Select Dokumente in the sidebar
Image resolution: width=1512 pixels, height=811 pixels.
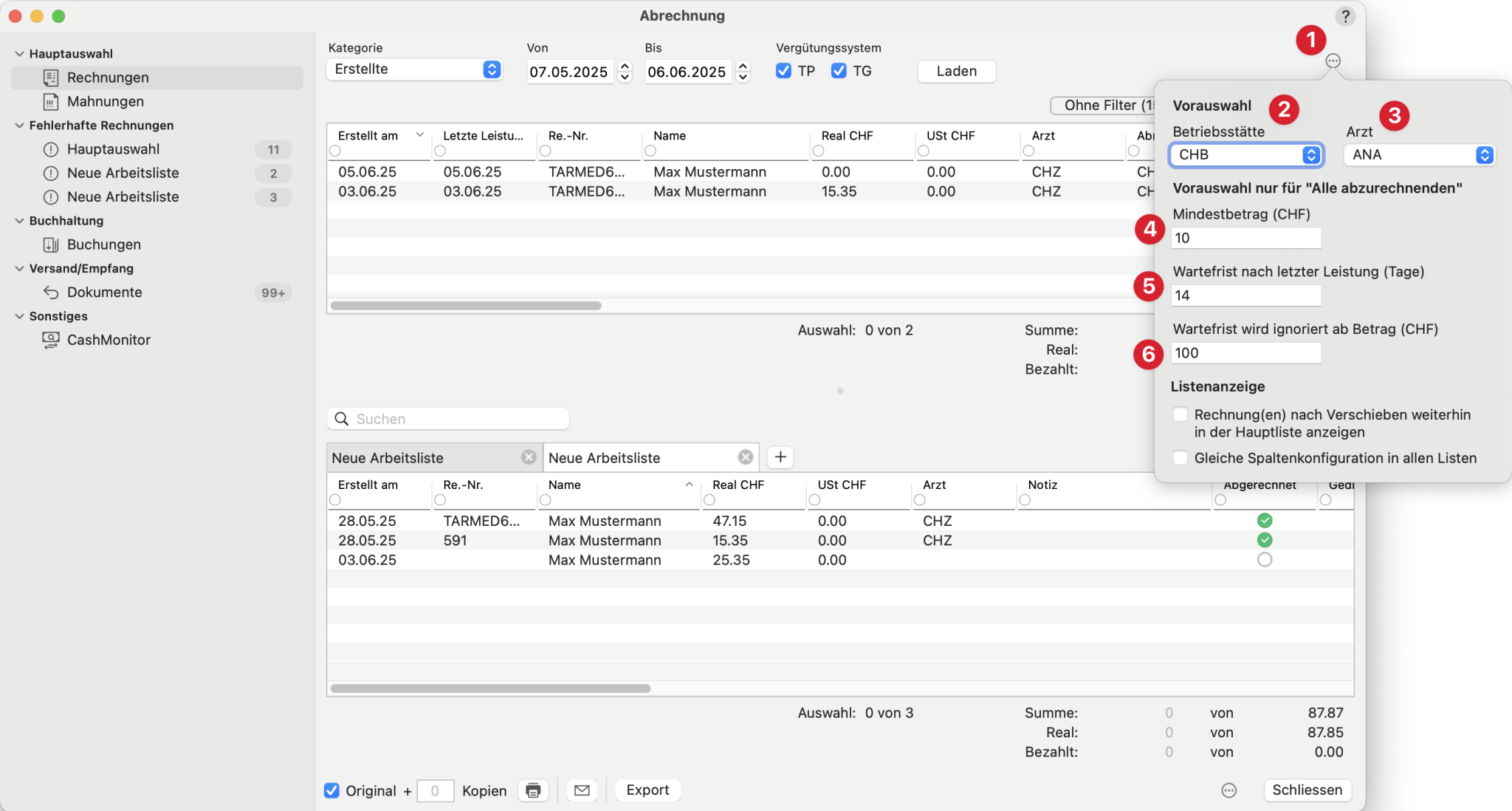click(x=157, y=292)
